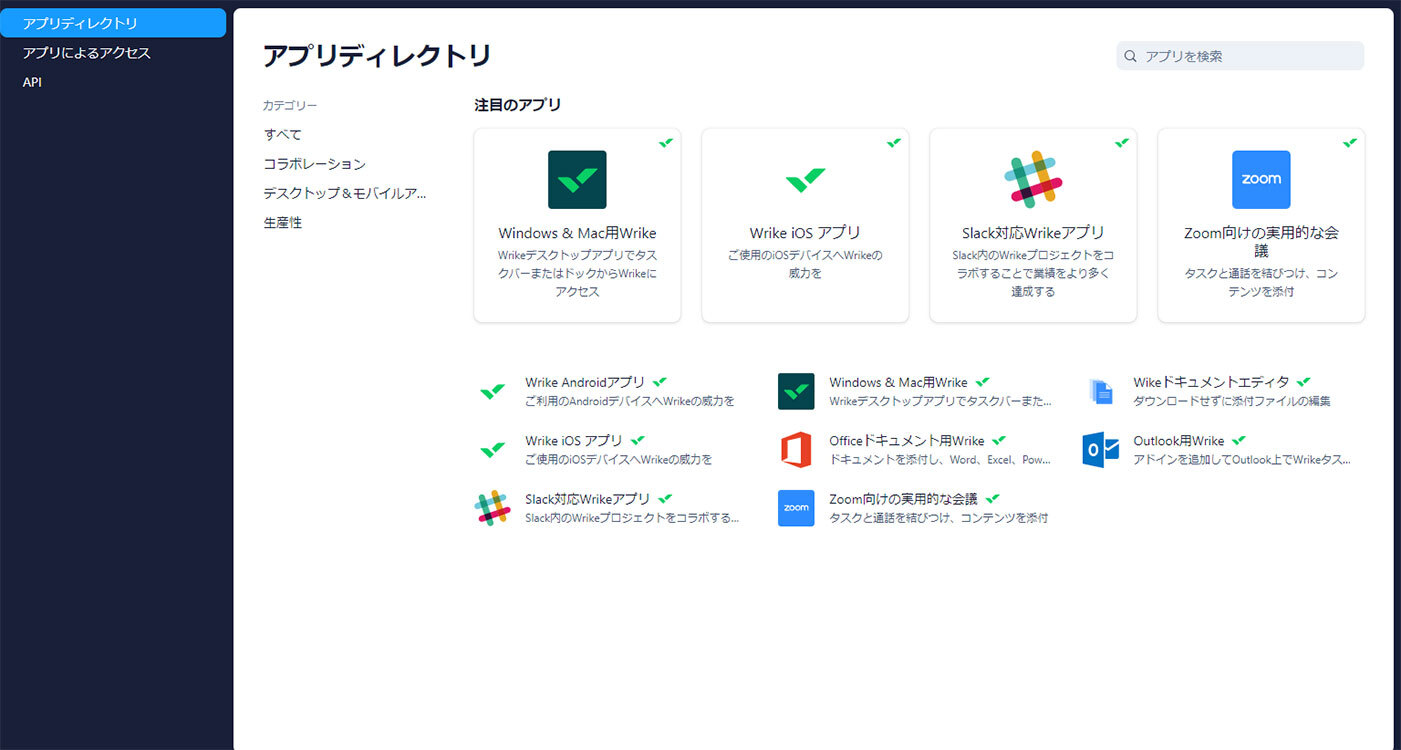The height and width of the screenshot is (750, 1401).
Task: Filter by コラボレーション category
Action: (315, 164)
